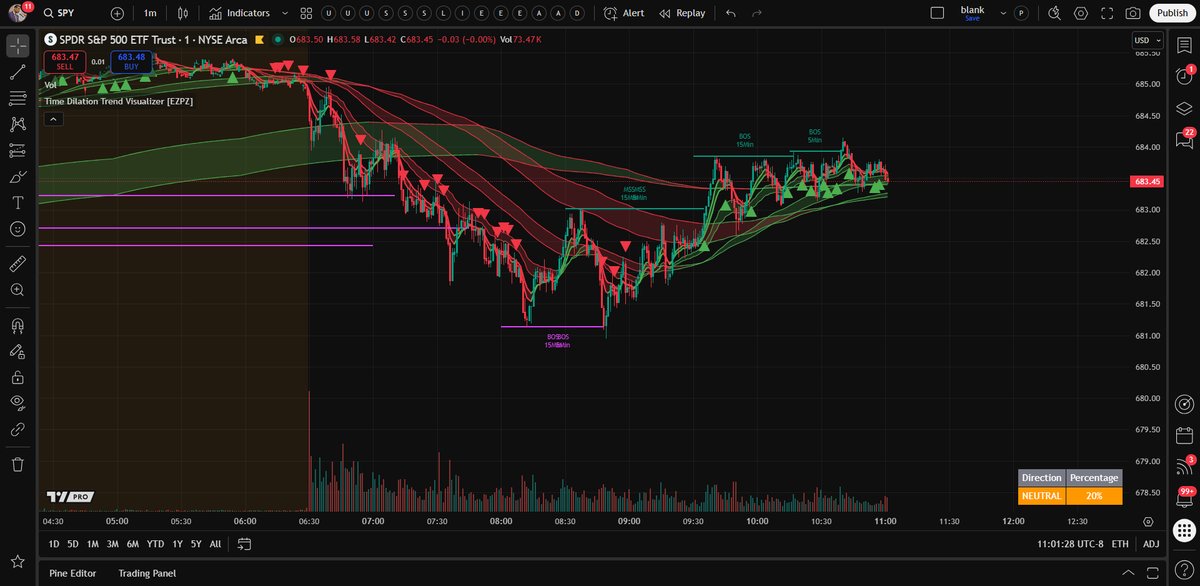Open the favorites star toolbar
1200x586 pixels.
click(17, 562)
